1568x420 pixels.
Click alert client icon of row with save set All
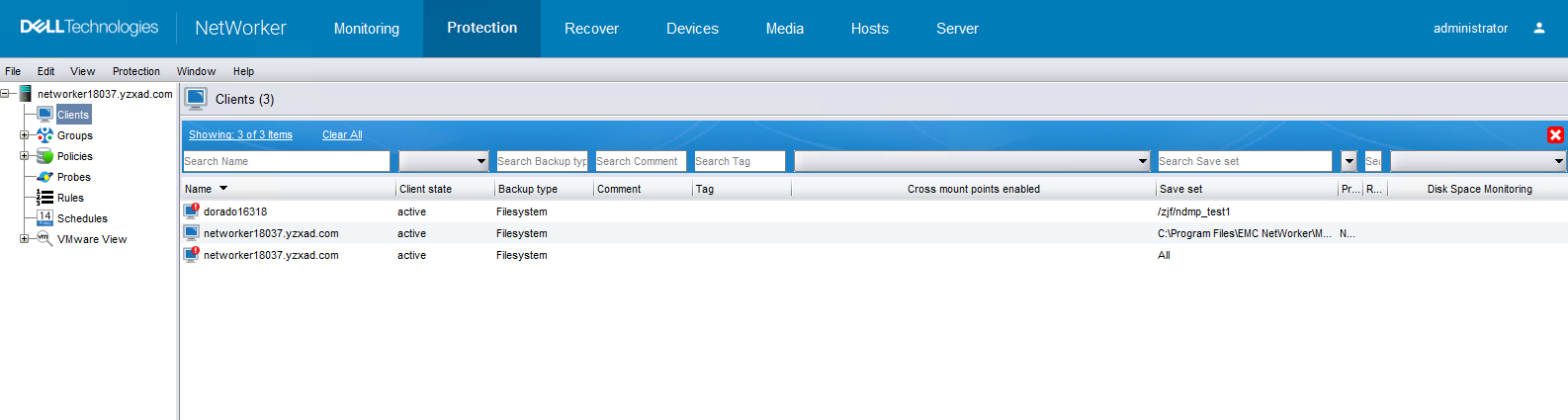click(x=192, y=255)
